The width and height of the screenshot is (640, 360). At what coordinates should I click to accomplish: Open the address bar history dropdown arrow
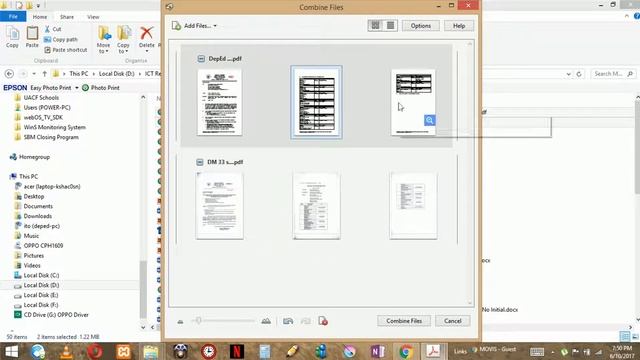(x=569, y=74)
